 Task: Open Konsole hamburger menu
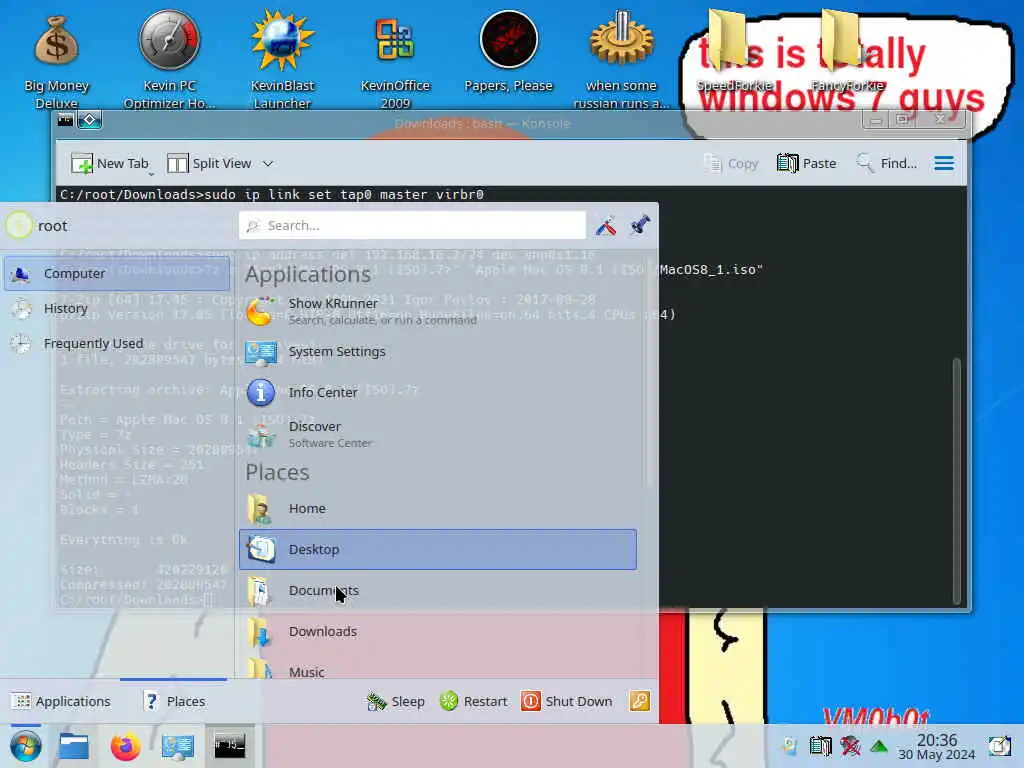click(944, 163)
